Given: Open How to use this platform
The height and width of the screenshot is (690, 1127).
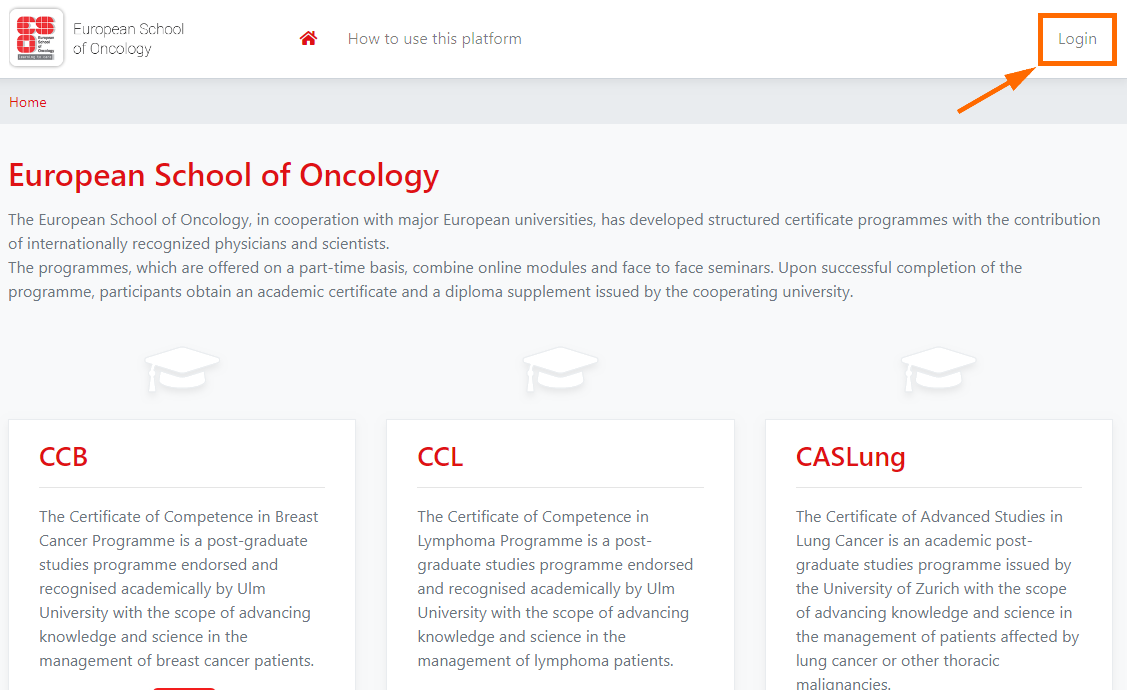Looking at the screenshot, I should pyautogui.click(x=434, y=39).
